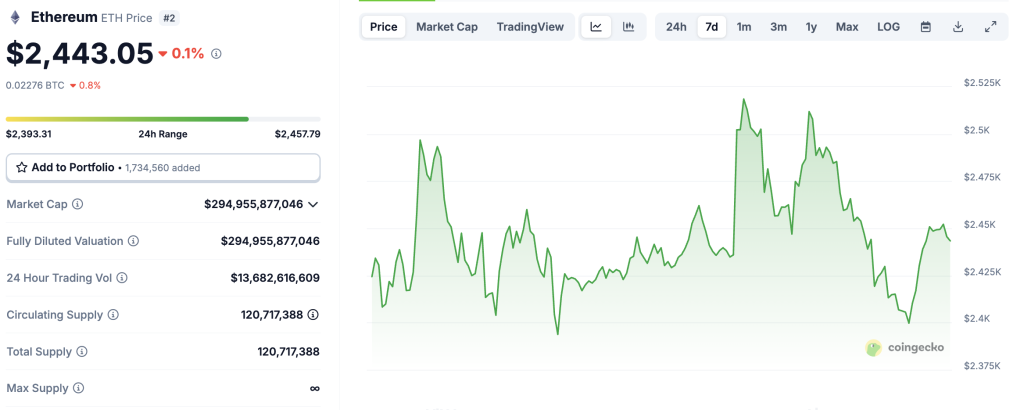Screen dimensions: 1024x410
Task: Click the Total Supply 120,717,388 value
Action: 289,352
